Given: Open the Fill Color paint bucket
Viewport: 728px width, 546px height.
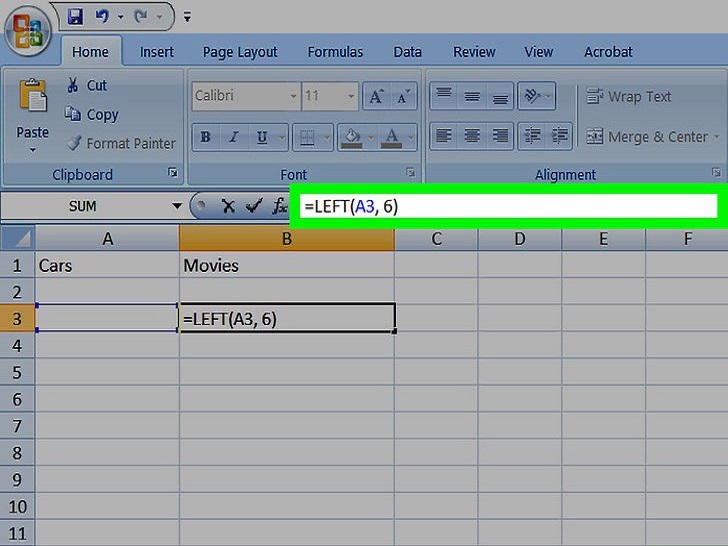Looking at the screenshot, I should tap(351, 137).
